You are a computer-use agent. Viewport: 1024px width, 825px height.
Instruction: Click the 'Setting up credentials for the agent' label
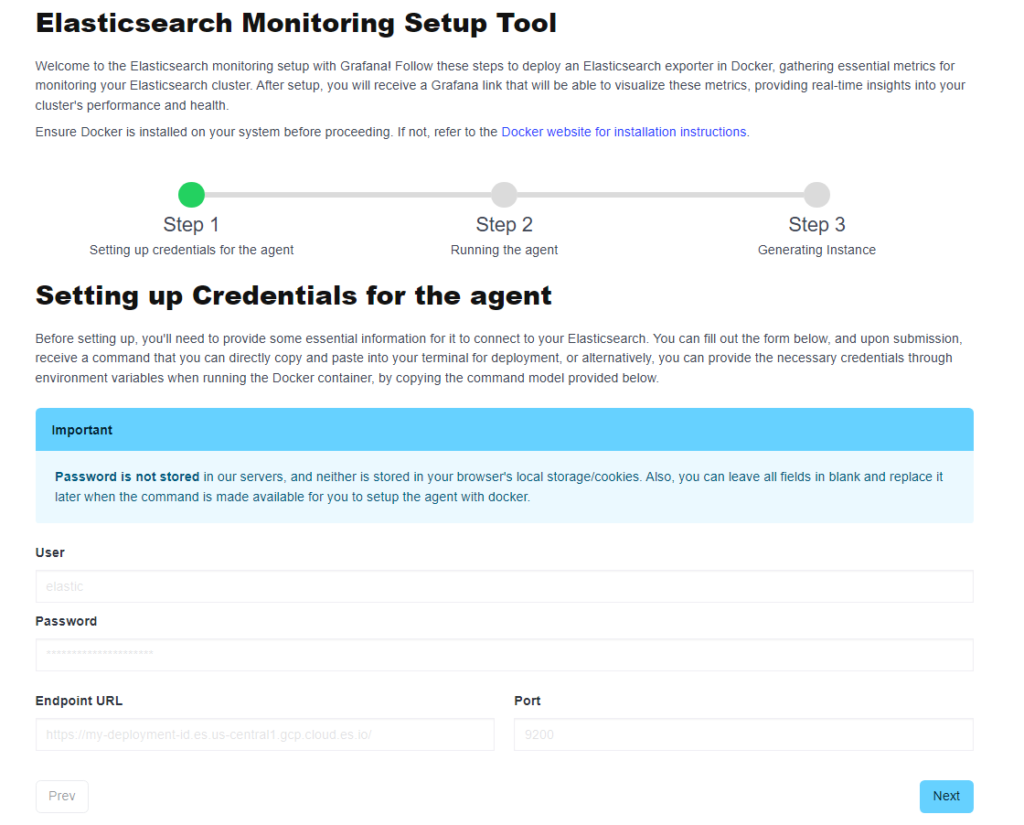(191, 249)
